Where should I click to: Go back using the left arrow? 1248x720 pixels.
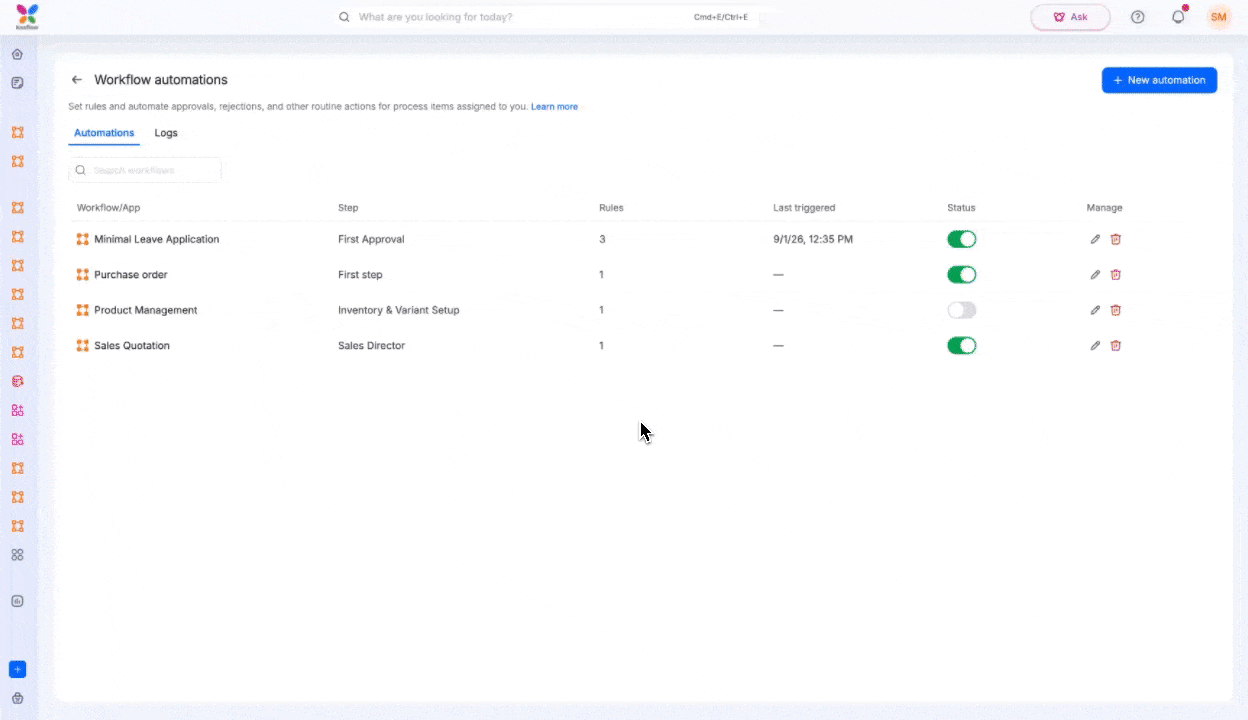(77, 80)
